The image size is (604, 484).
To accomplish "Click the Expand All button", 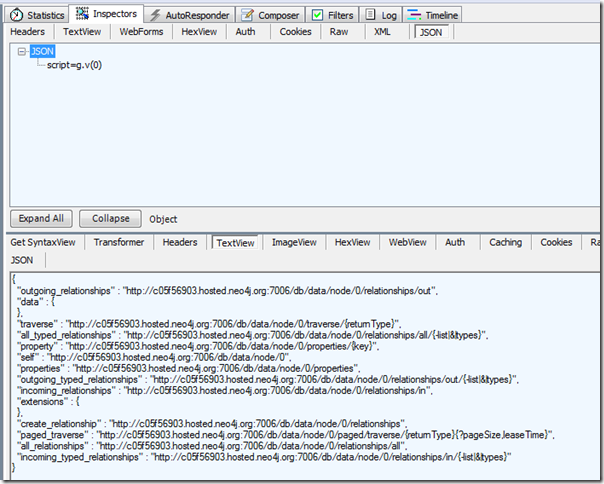I will coord(40,218).
